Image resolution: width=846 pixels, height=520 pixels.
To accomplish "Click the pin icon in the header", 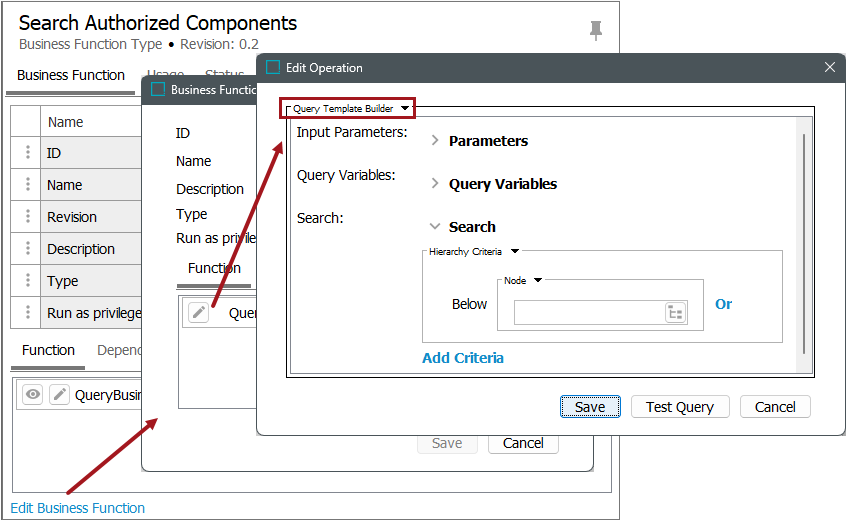I will 596,31.
